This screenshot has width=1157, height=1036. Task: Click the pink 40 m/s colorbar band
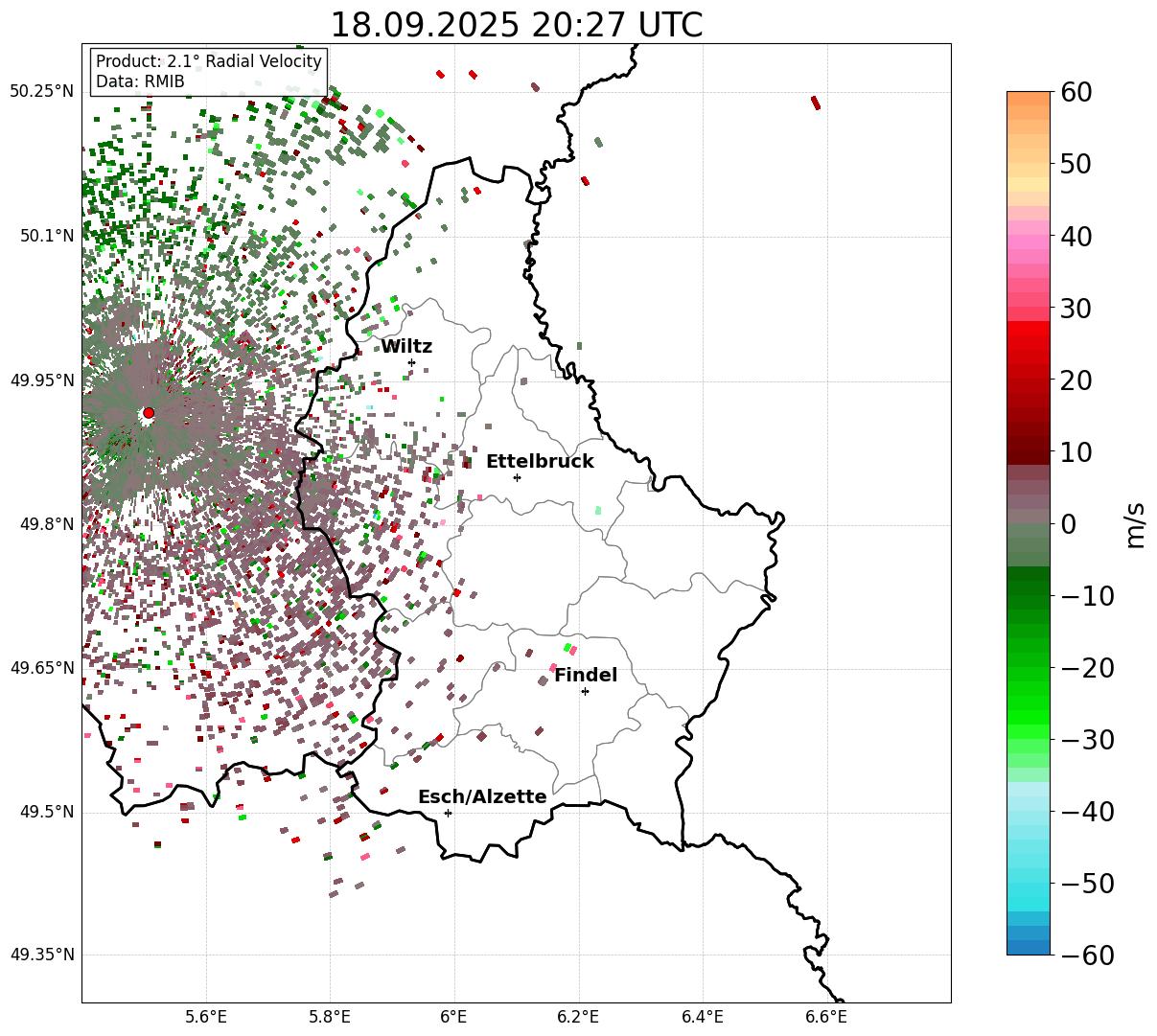(1029, 236)
